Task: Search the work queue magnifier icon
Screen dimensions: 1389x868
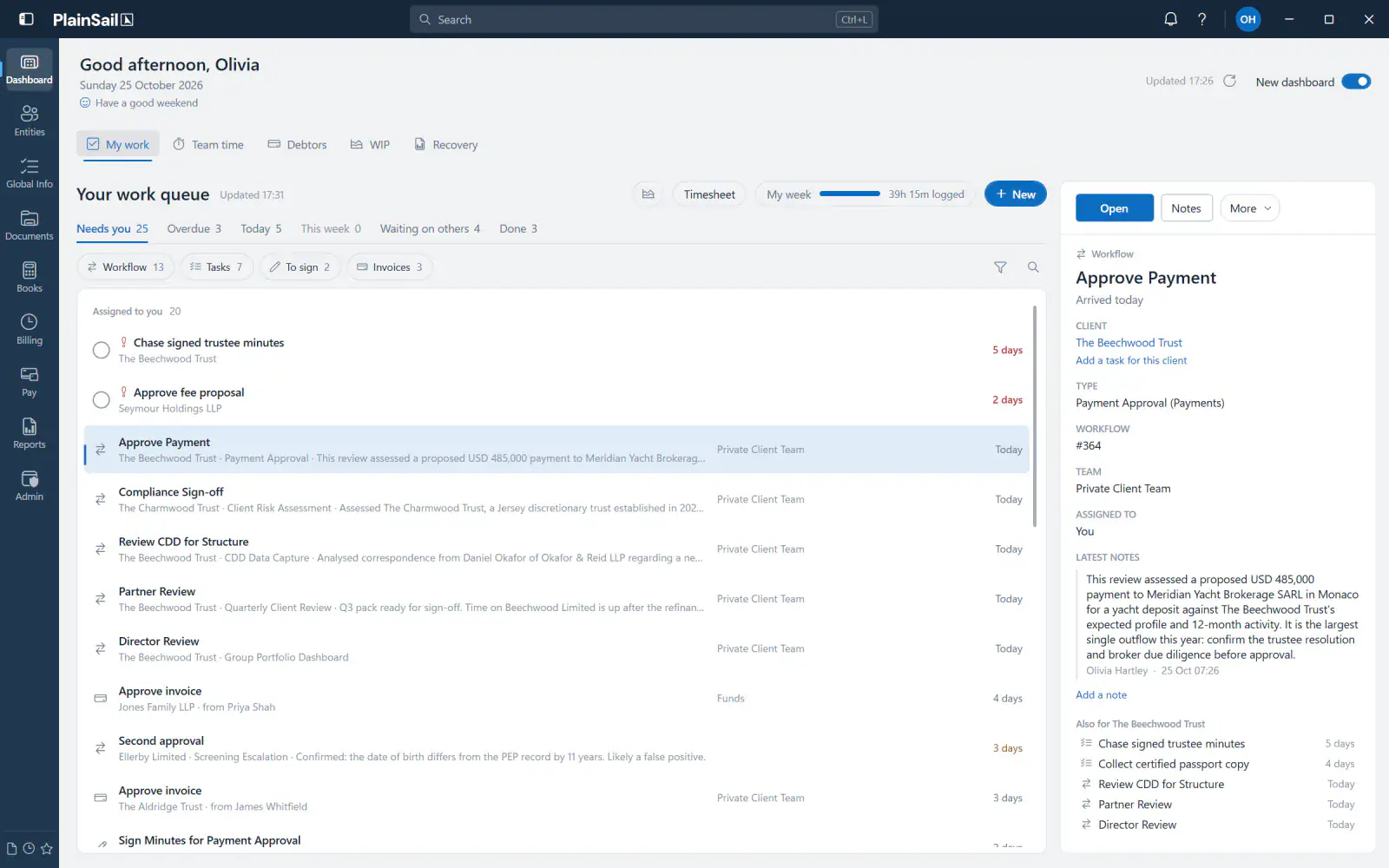Action: click(x=1033, y=267)
